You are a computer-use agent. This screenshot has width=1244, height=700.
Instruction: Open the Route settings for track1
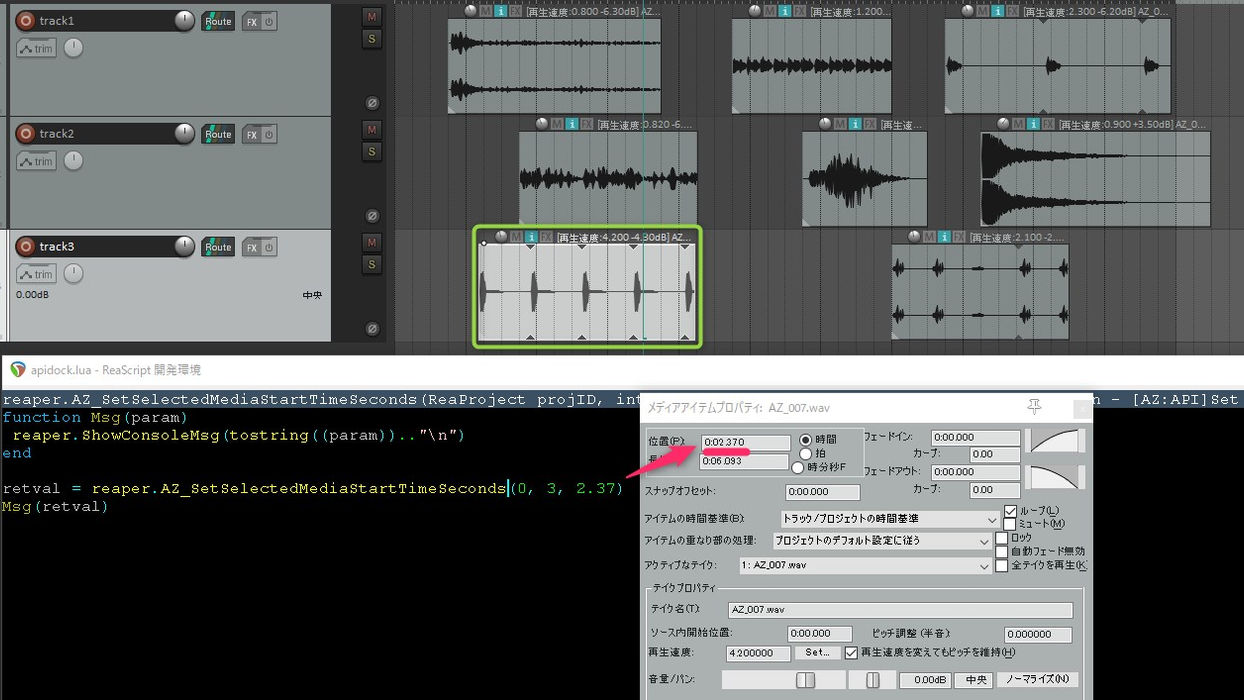coord(218,20)
